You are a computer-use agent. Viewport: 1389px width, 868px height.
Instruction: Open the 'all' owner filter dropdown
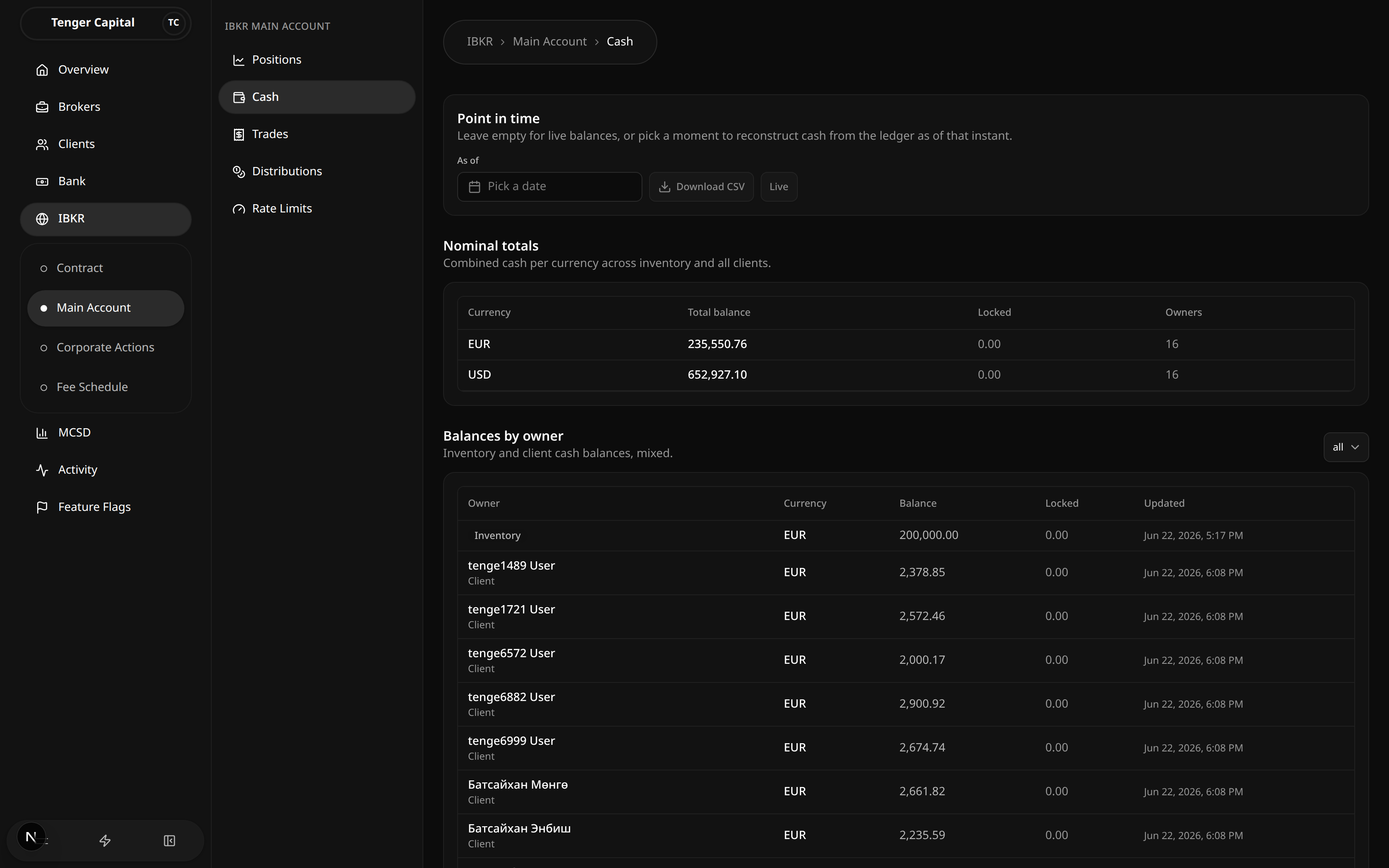tap(1345, 447)
